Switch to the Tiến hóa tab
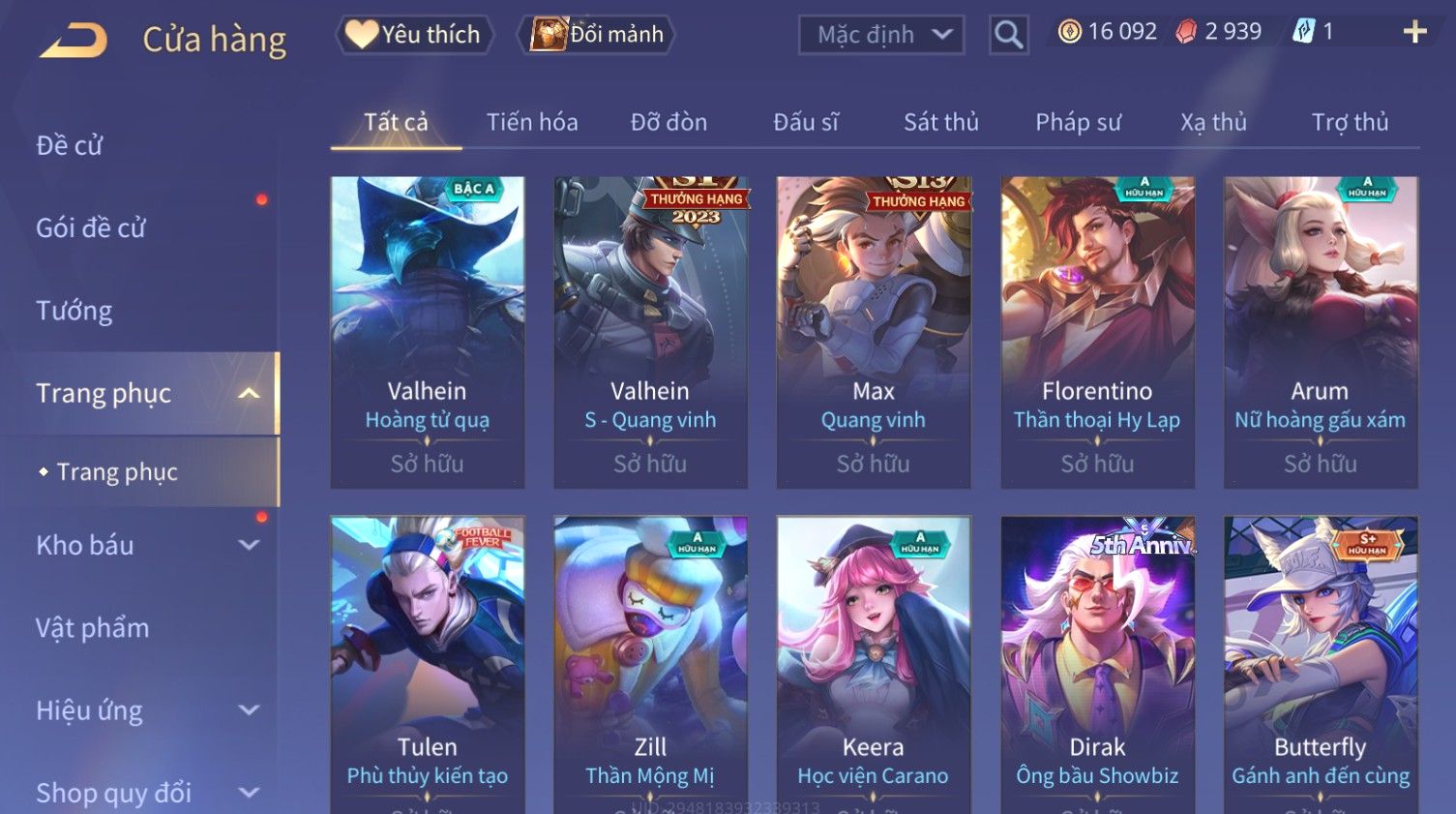Screen dimensions: 1456x814 click(x=532, y=122)
